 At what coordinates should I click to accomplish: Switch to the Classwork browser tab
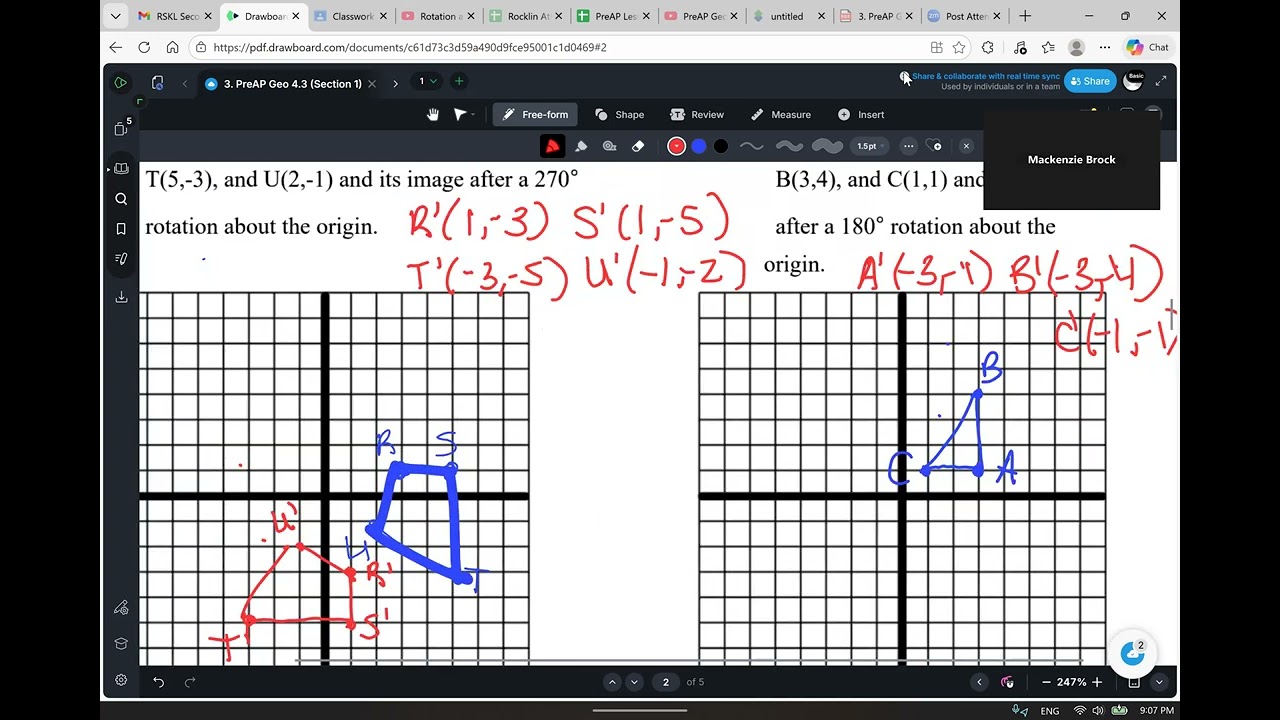(x=349, y=16)
